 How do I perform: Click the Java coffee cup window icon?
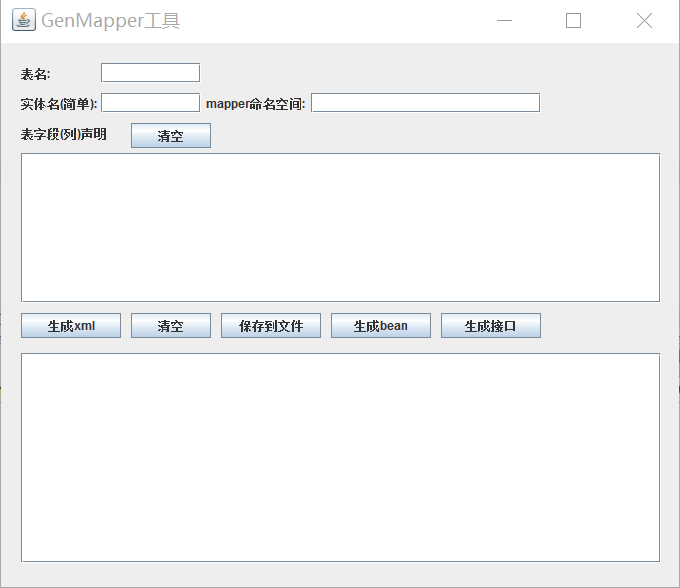point(23,20)
